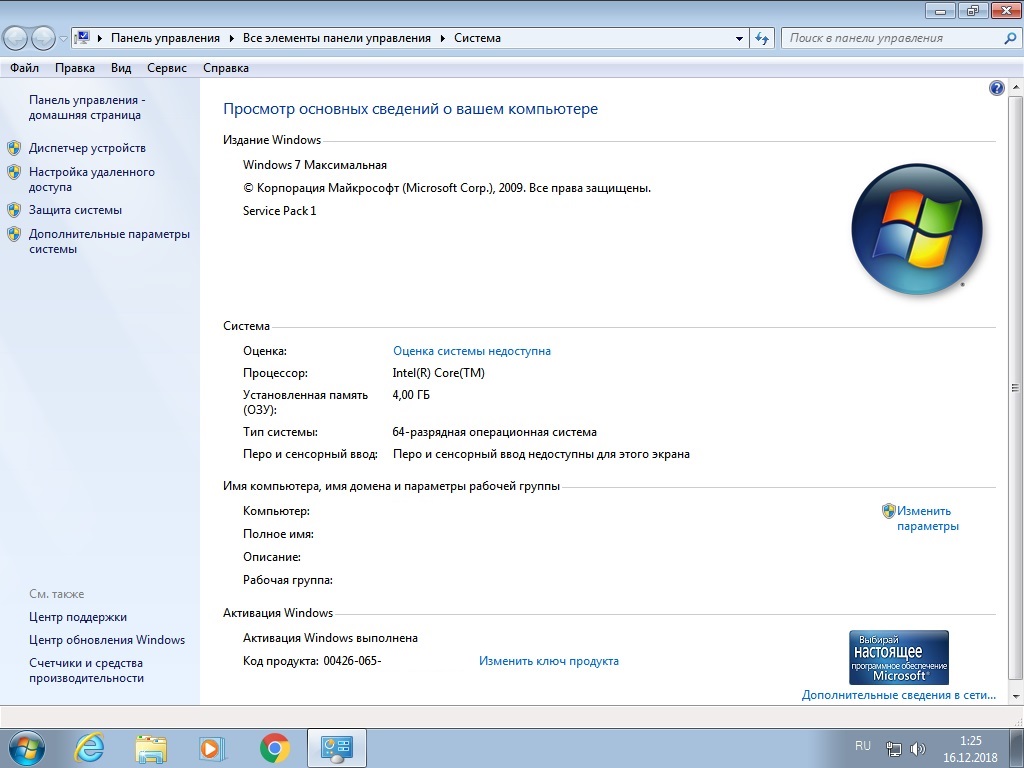The image size is (1024, 768).
Task: Open the recent pages dropdown next to Forward
Action: (63, 39)
